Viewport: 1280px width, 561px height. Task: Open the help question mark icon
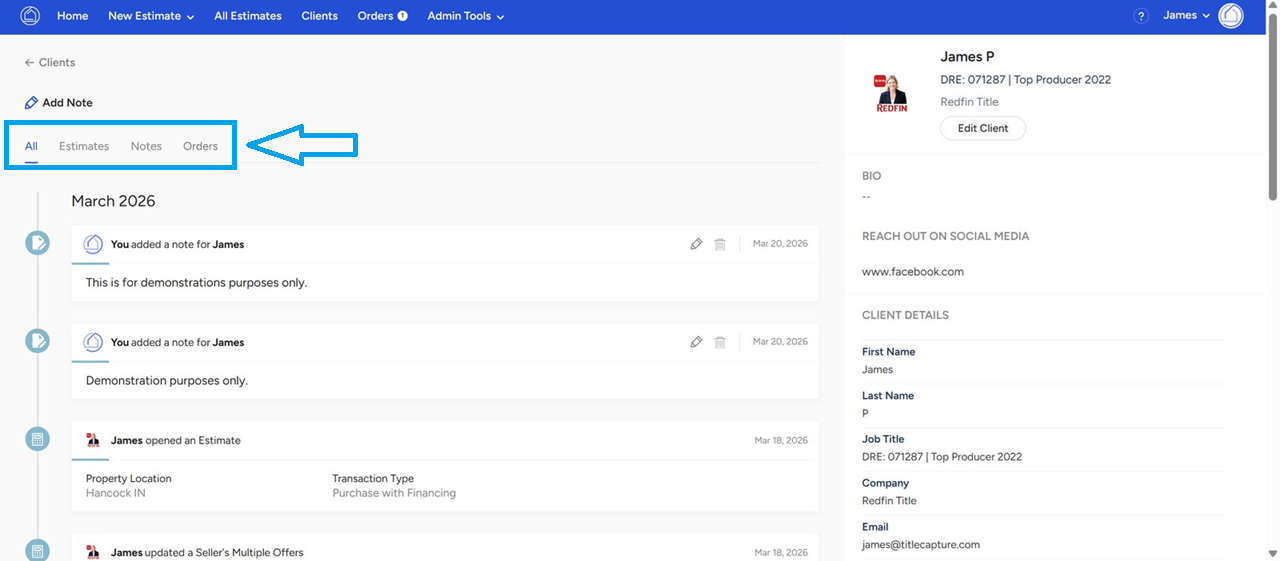(x=1141, y=16)
